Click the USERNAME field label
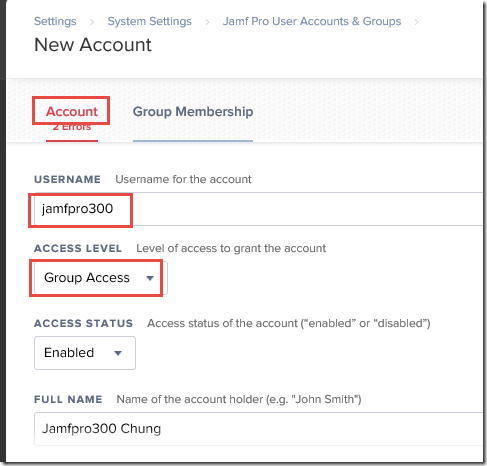The width and height of the screenshot is (487, 466). [67, 179]
